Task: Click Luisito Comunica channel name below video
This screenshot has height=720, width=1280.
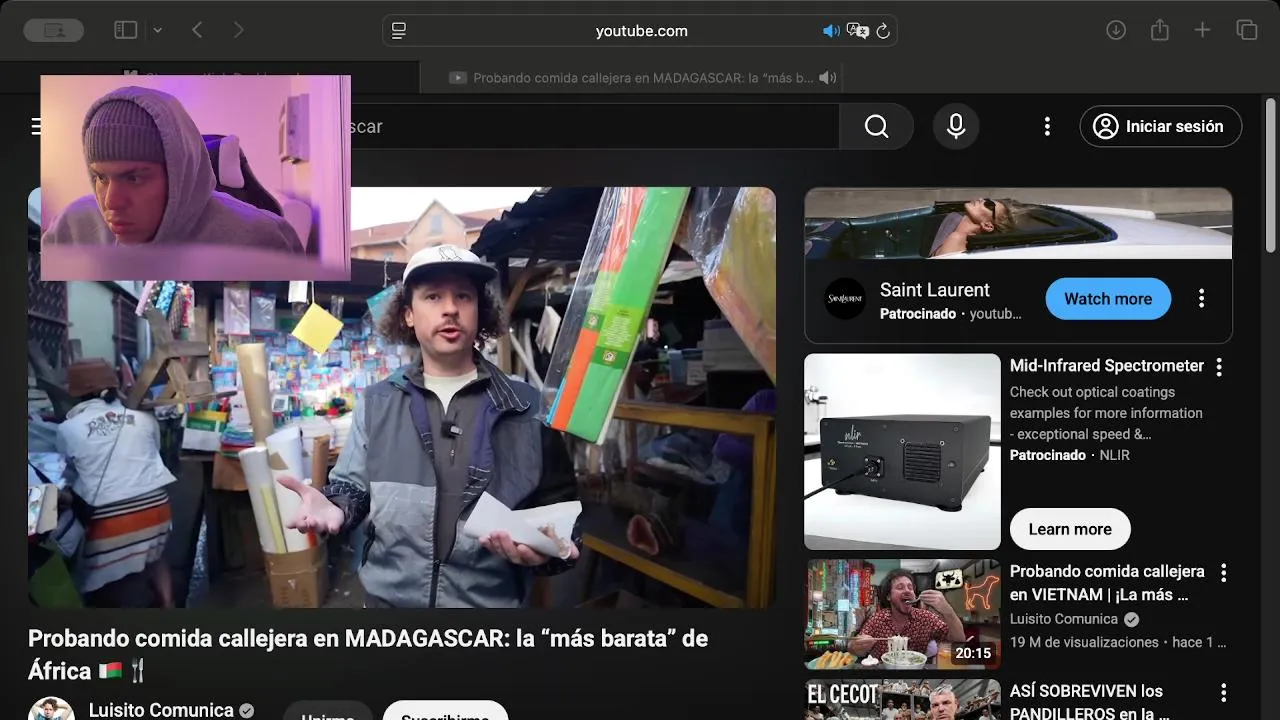Action: pyautogui.click(x=161, y=710)
